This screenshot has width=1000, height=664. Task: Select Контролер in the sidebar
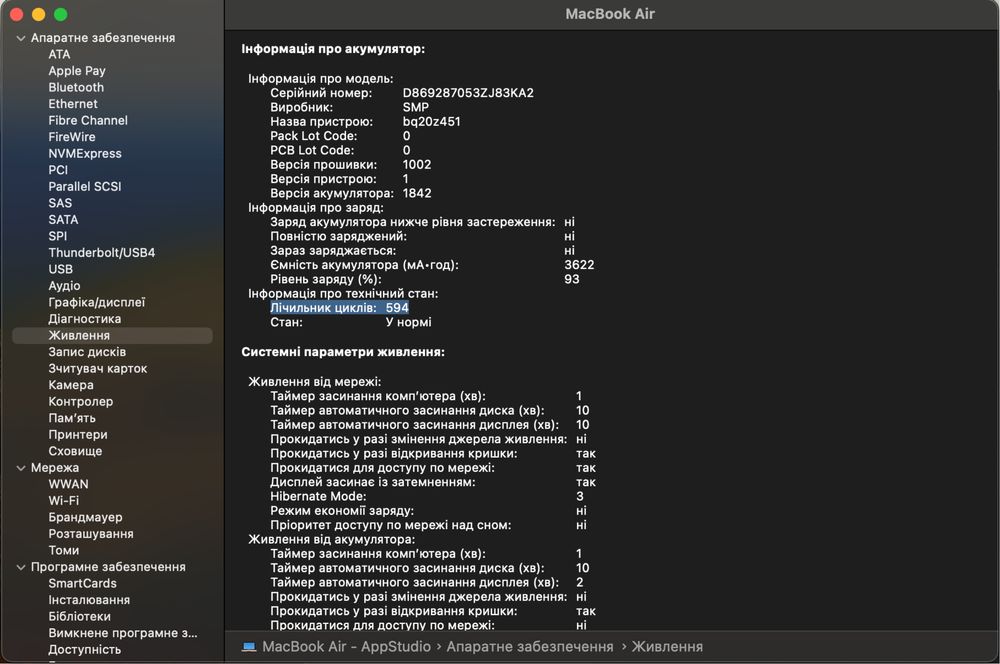80,402
